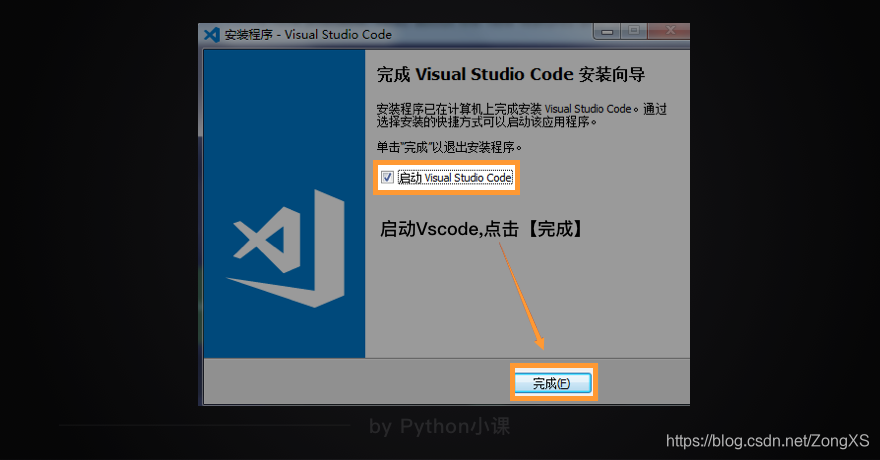
Task: Click the large VS Code logo graphic
Action: click(x=285, y=248)
